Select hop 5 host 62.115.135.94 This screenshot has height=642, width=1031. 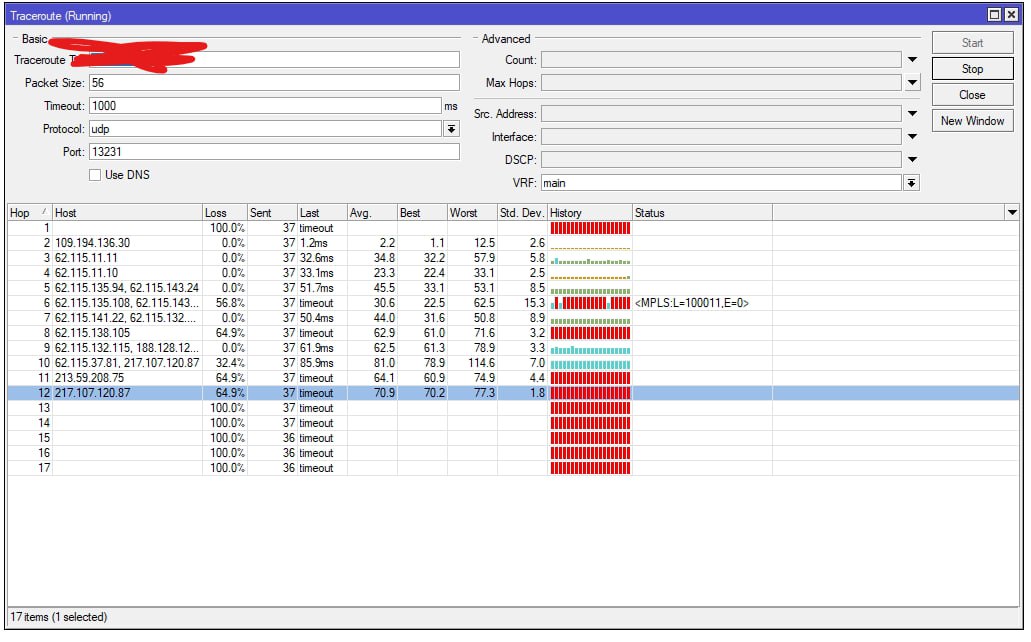coord(126,288)
